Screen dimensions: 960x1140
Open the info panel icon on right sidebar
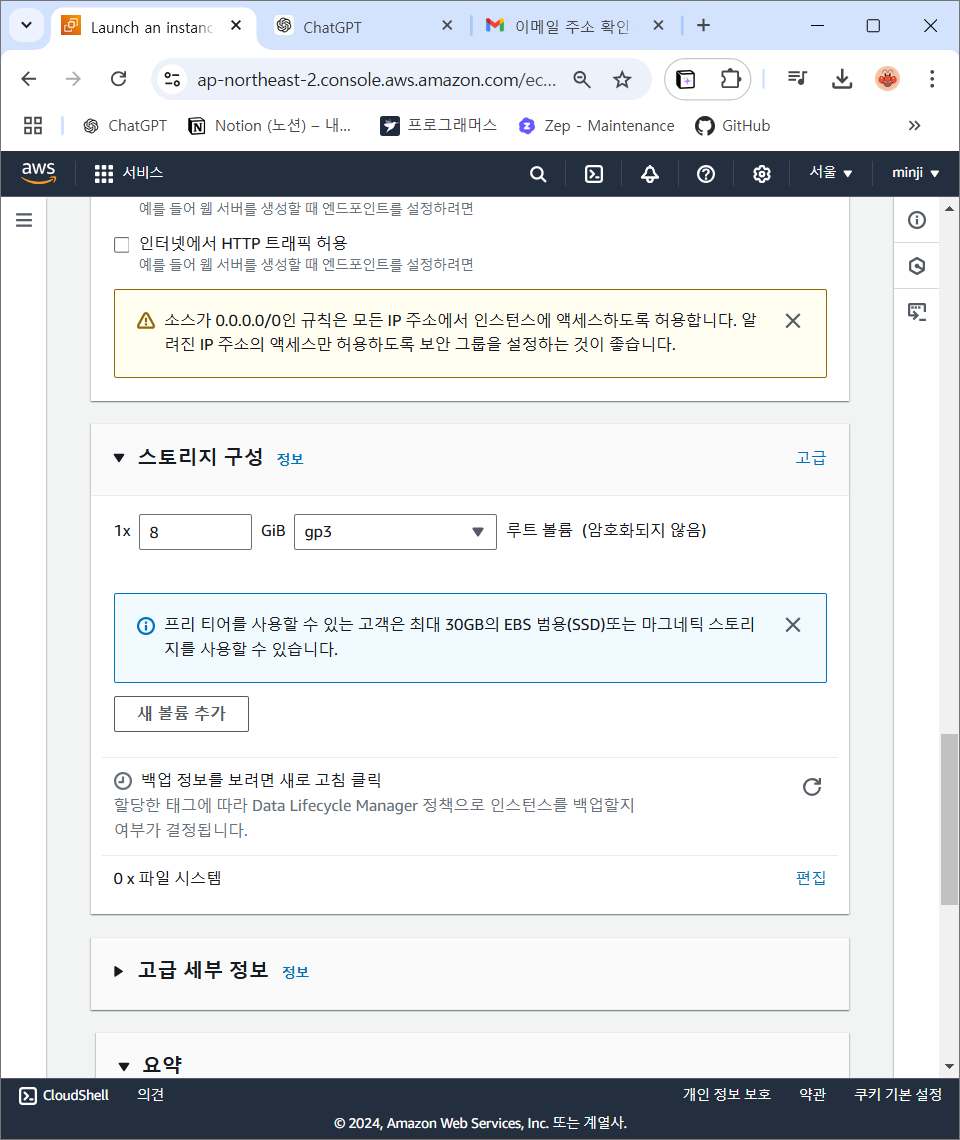916,220
